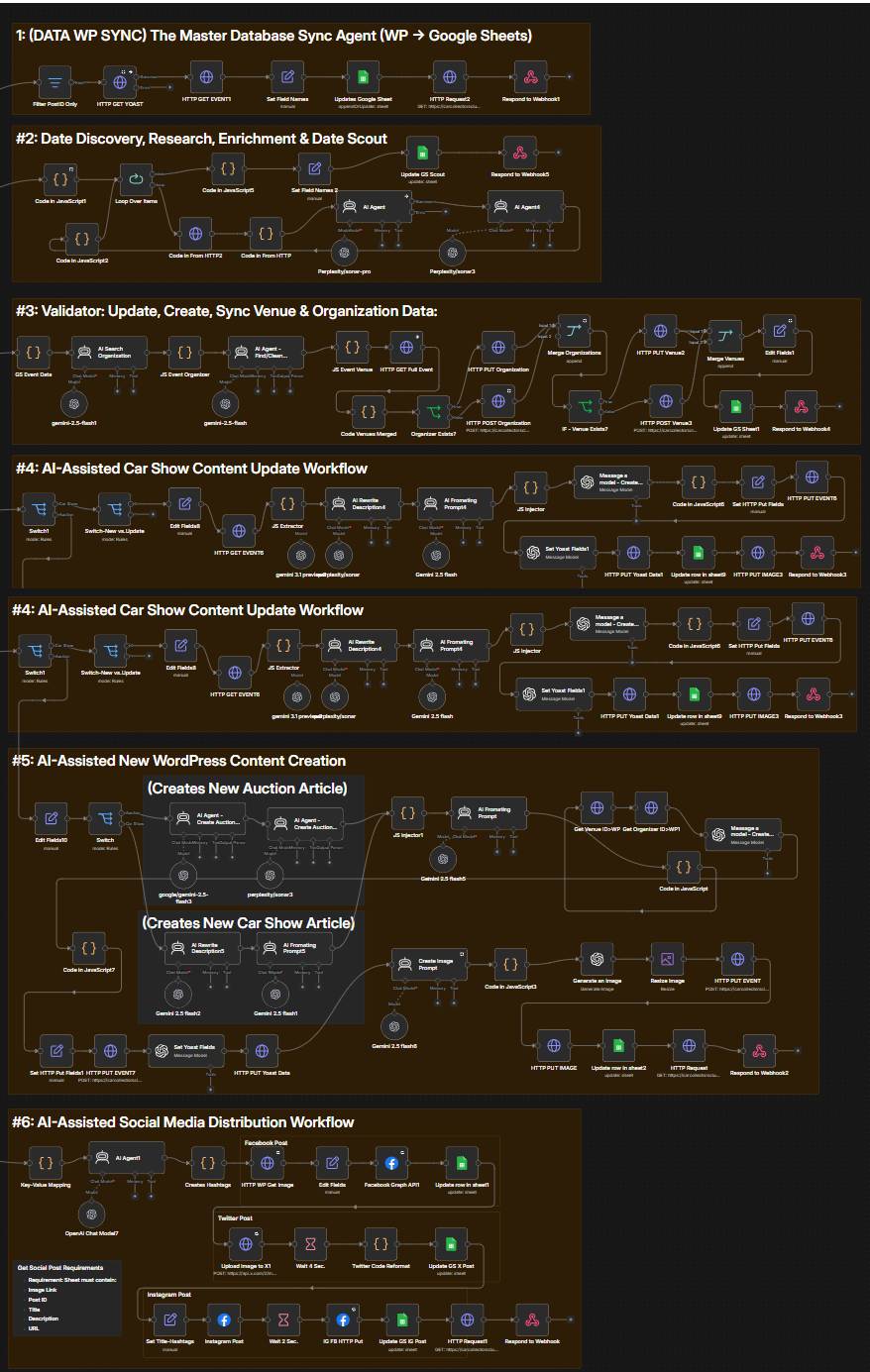Viewport: 870px width, 1372px height.
Task: Click the 'Get Social Post Requirements' note heading
Action: pos(60,1267)
